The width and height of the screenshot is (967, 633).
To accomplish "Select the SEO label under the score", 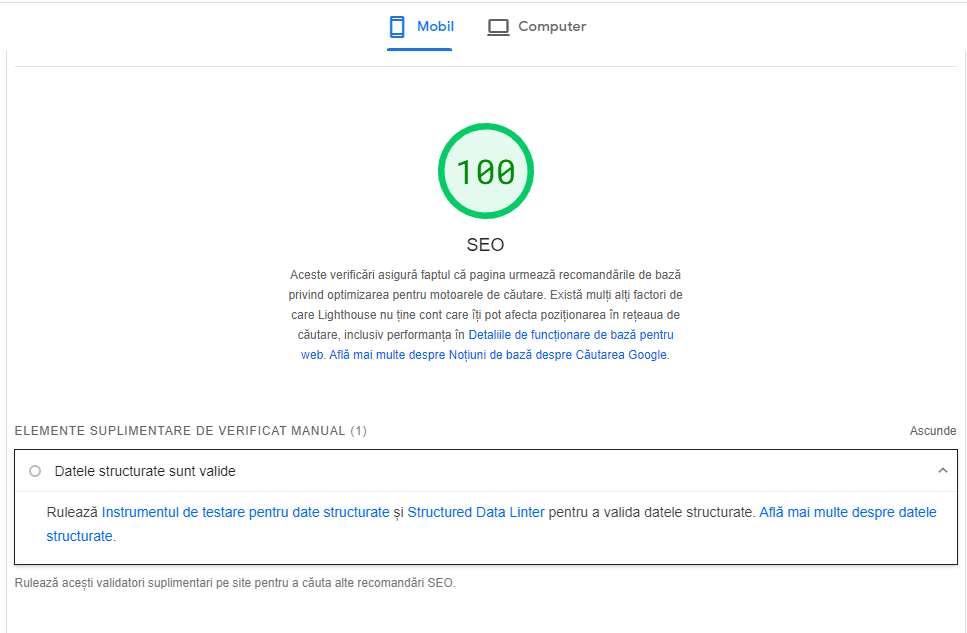I will (485, 243).
